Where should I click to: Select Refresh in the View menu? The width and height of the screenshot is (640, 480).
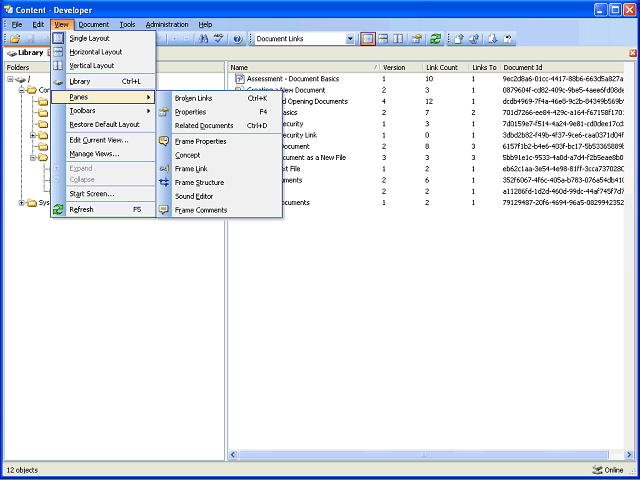click(103, 209)
